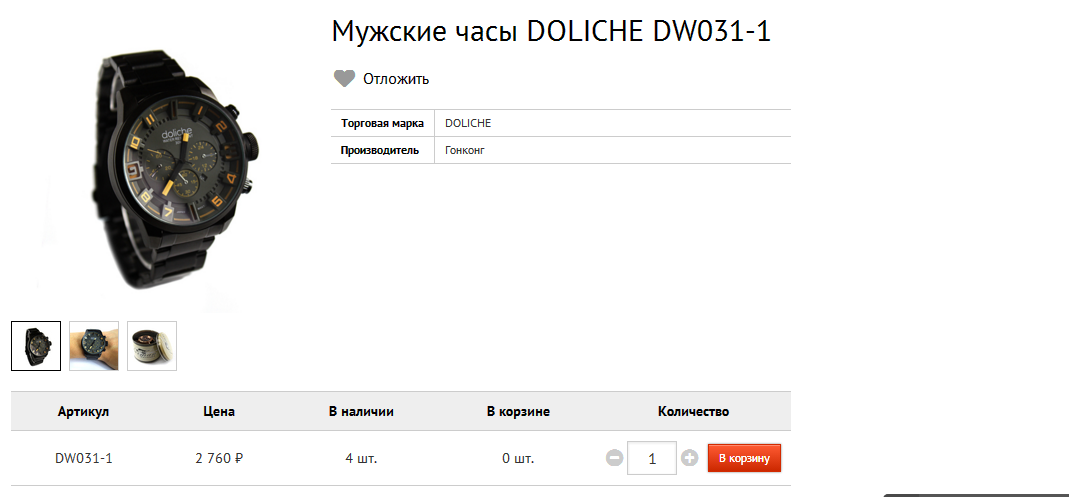Image resolution: width=1069 pixels, height=497 pixels.
Task: Click the 'Отложить' link
Action: pyautogui.click(x=396, y=78)
